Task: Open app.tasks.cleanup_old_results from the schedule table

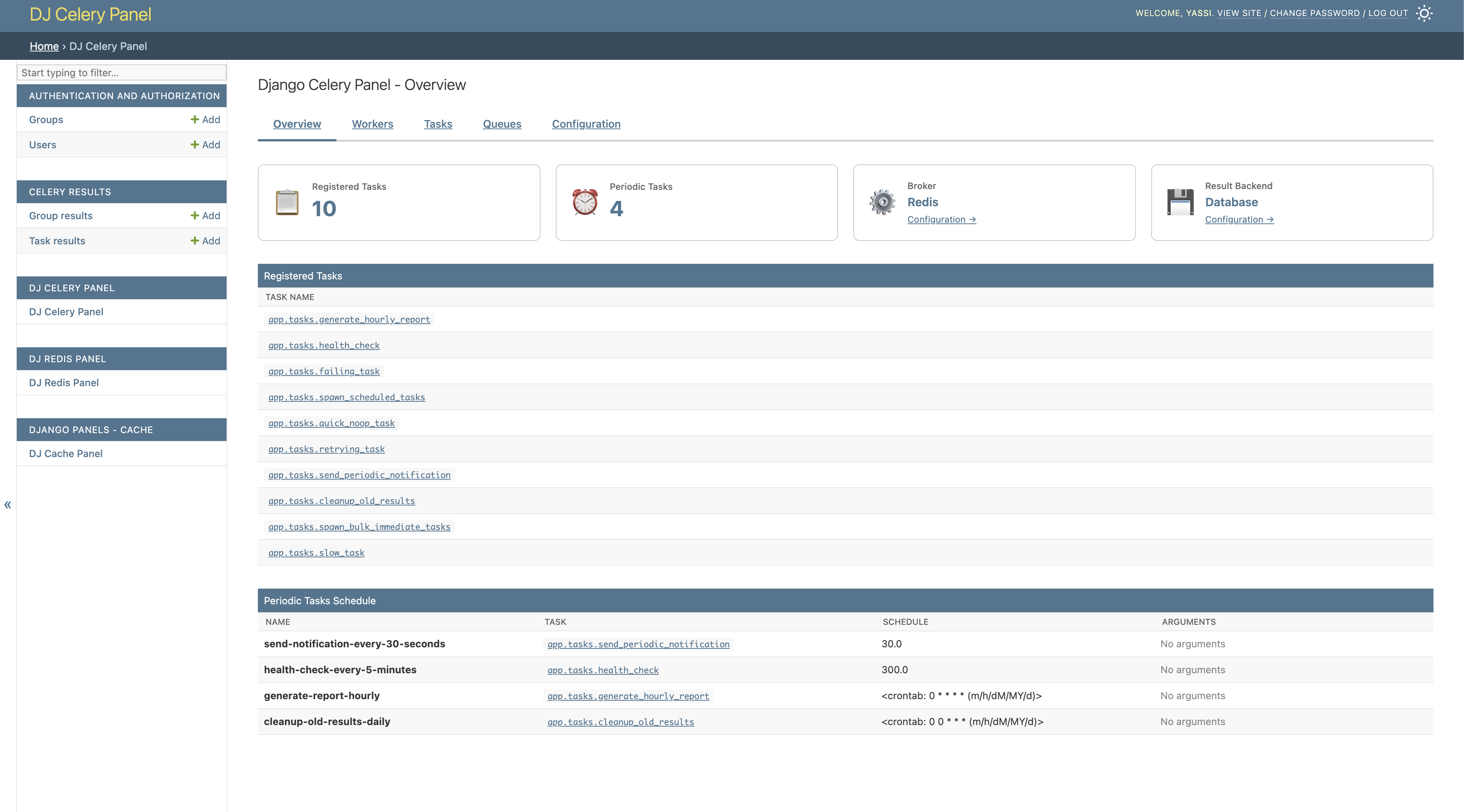Action: tap(620, 722)
